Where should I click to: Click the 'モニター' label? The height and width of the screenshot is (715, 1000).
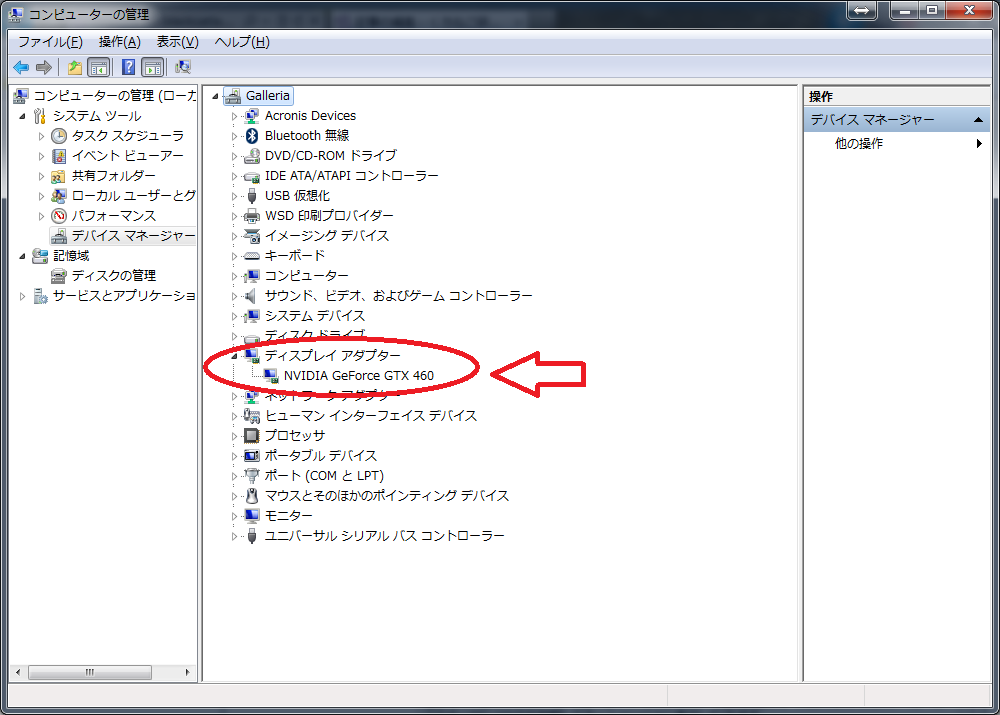[x=288, y=515]
